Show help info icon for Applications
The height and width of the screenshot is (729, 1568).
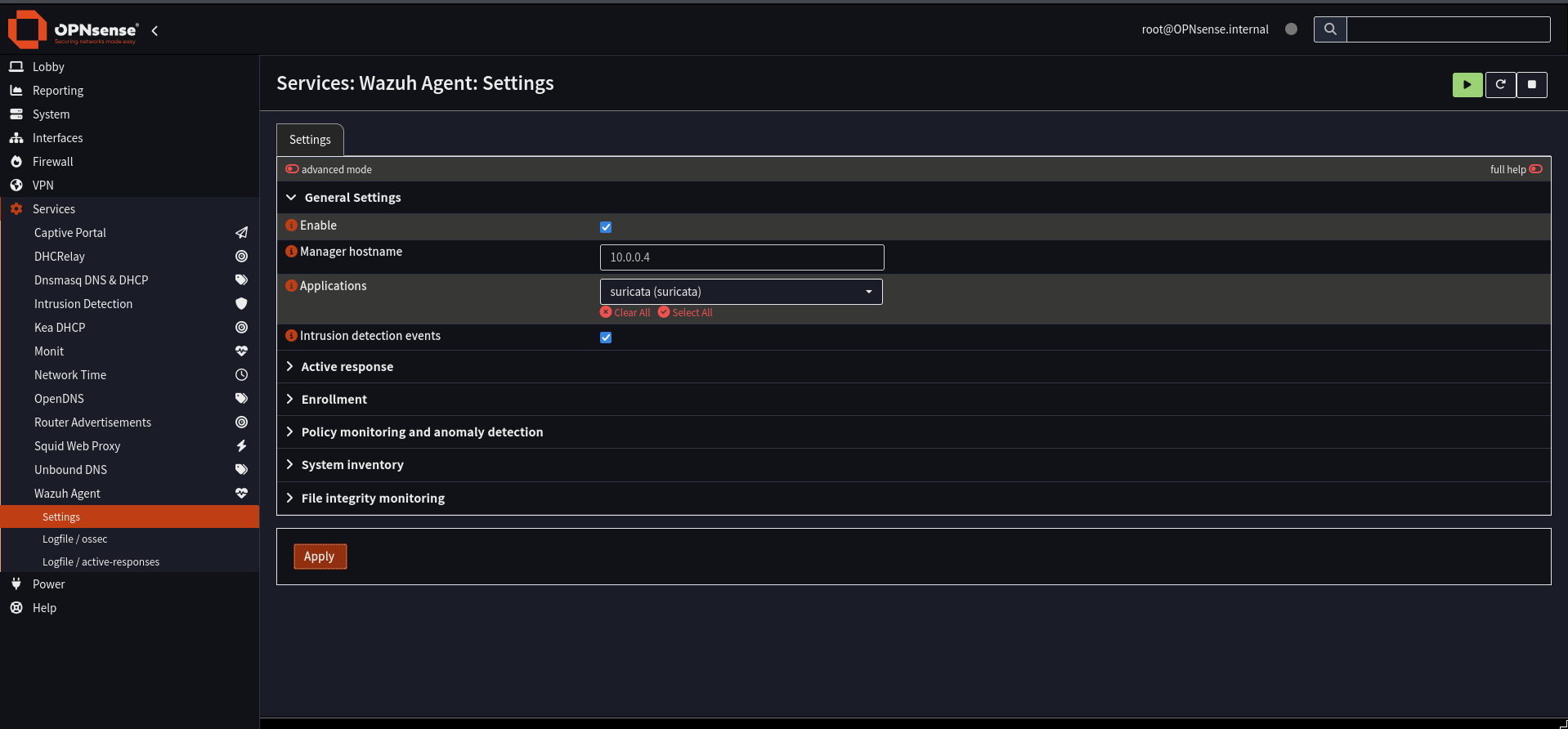coord(291,285)
